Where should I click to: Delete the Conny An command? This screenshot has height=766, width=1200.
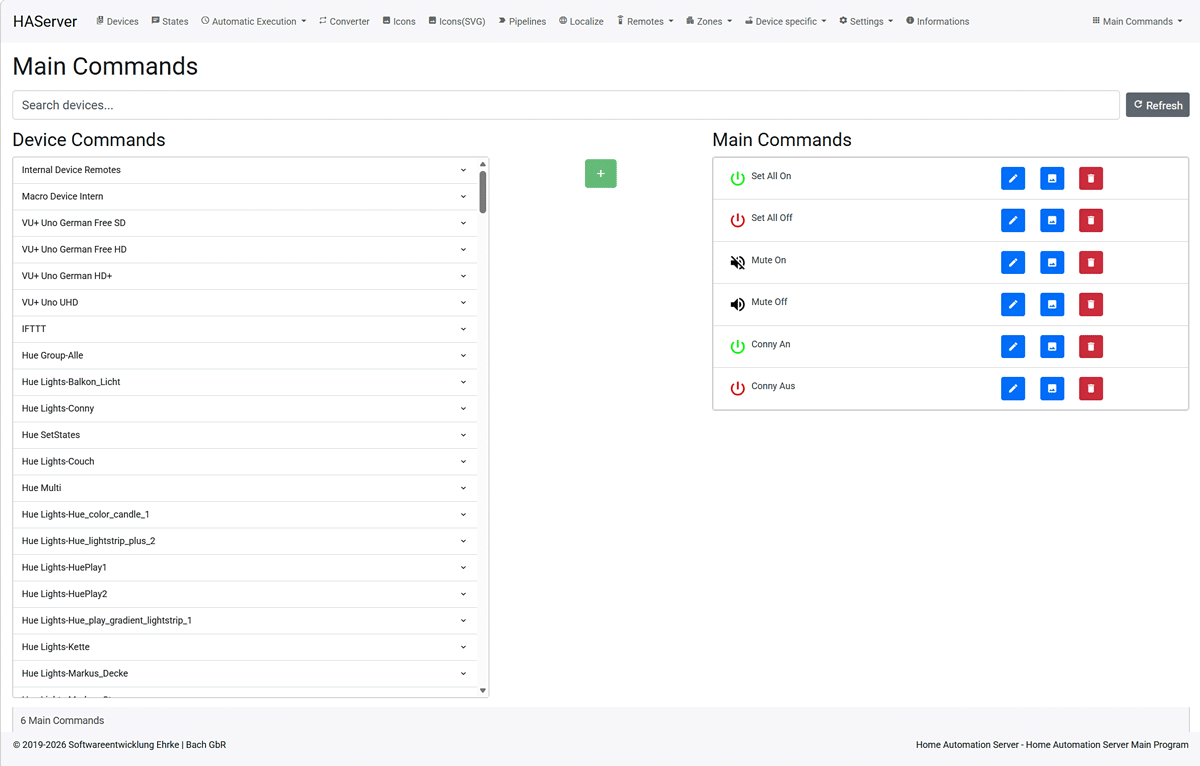pos(1091,346)
